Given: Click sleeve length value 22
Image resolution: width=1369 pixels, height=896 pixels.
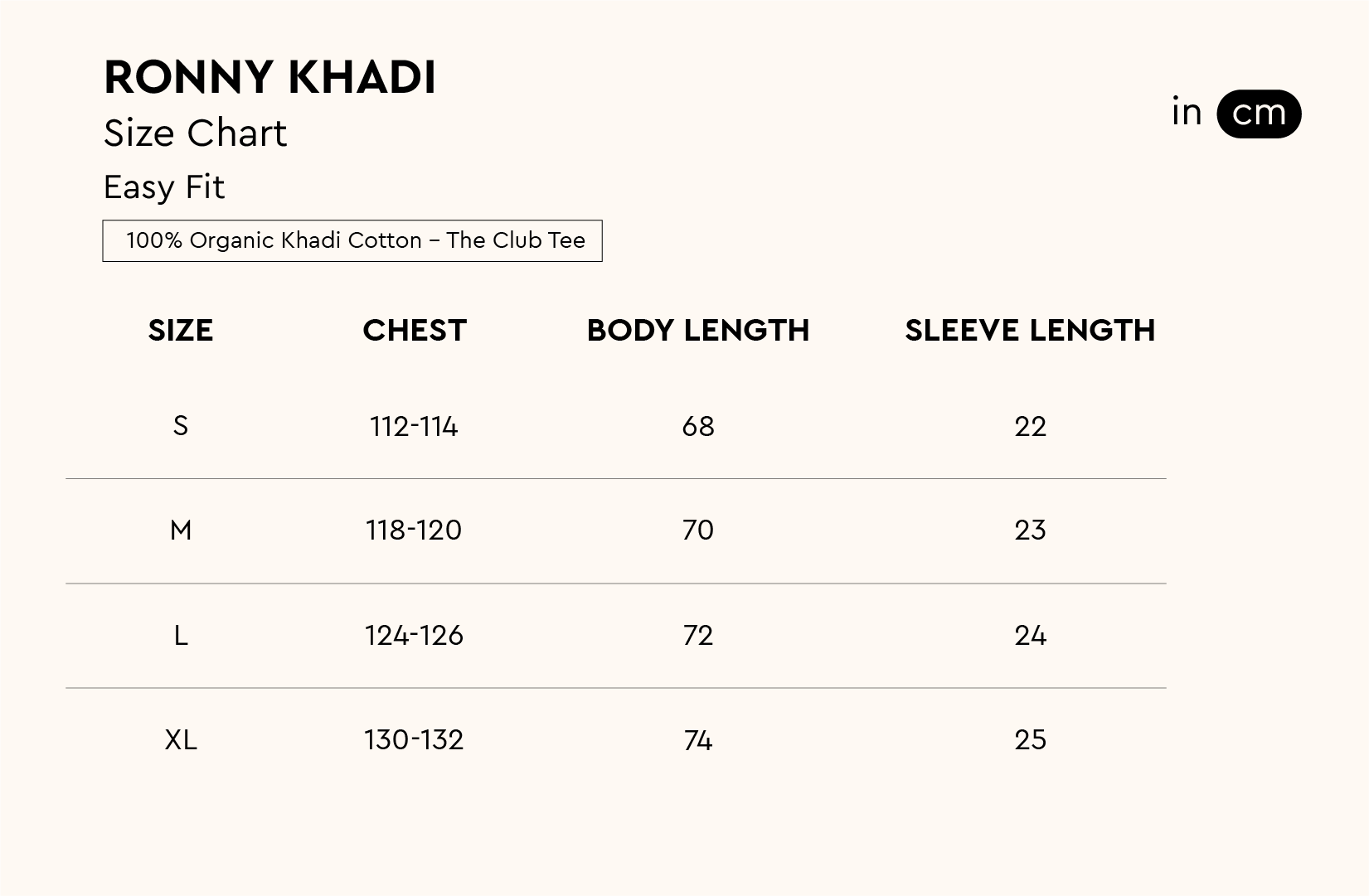Looking at the screenshot, I should (x=1030, y=427).
